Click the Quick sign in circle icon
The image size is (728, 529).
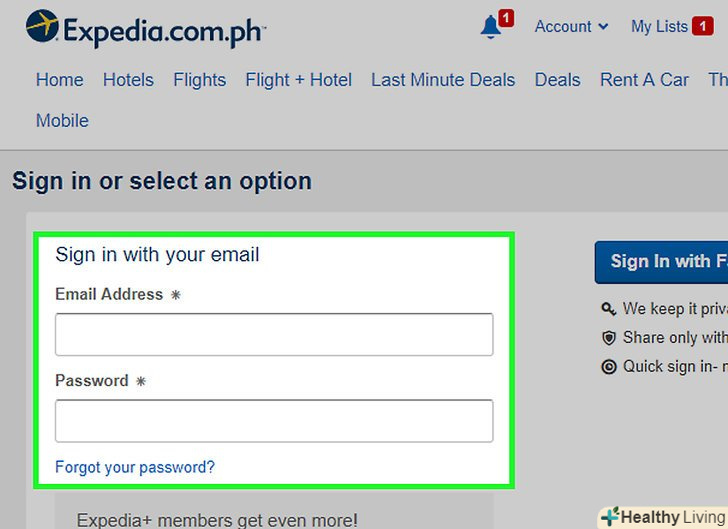click(x=608, y=366)
